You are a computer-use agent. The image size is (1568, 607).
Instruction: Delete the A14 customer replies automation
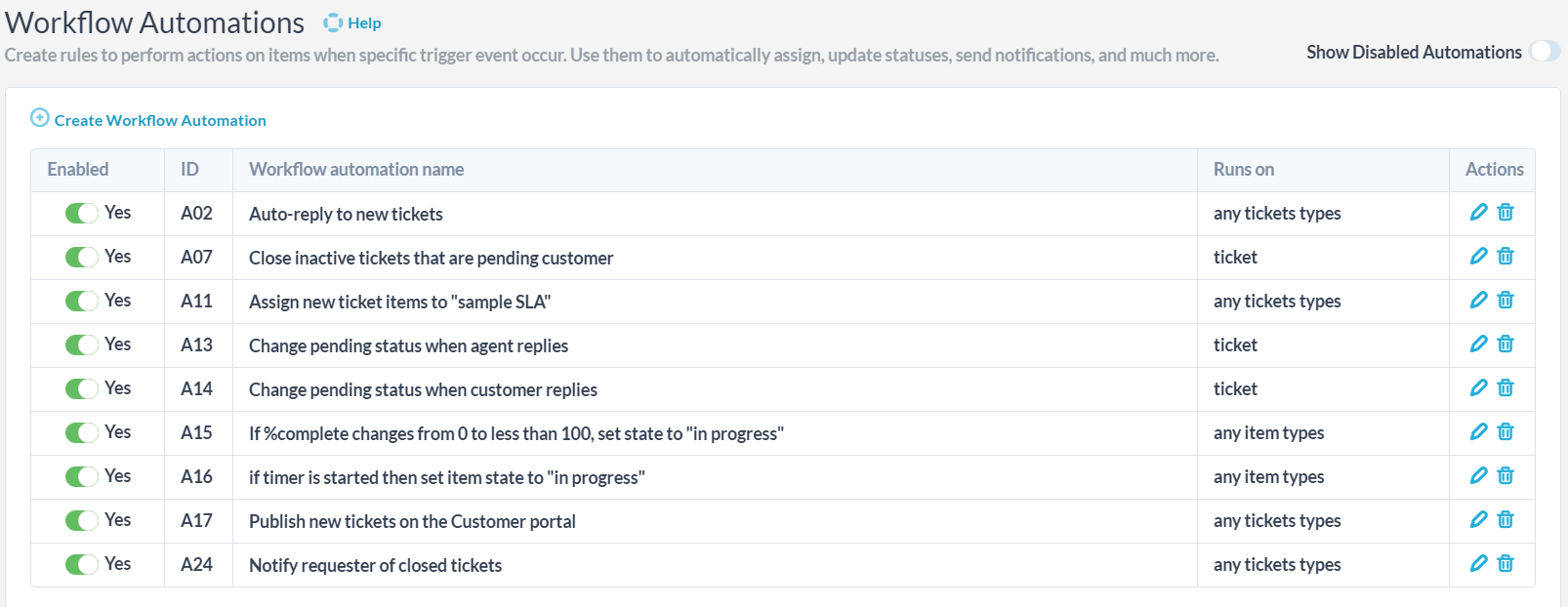1506,387
